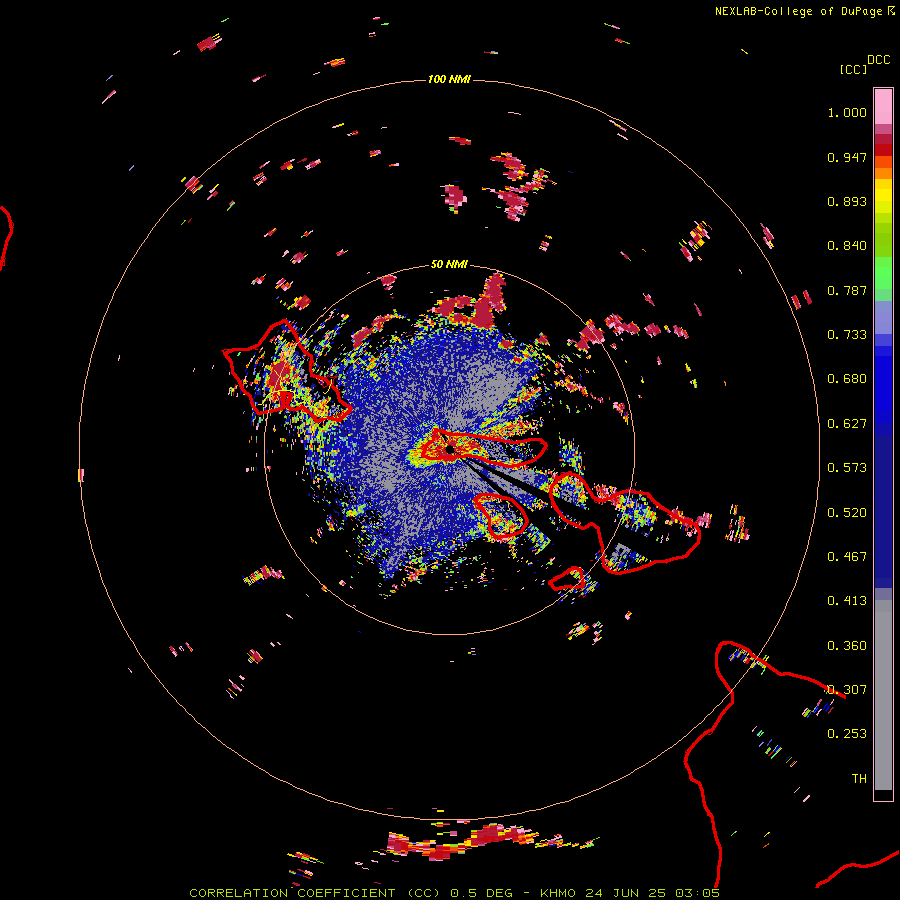The image size is (900, 900).
Task: Pick the bright green color bar segment by 0.787
Action: [883, 273]
